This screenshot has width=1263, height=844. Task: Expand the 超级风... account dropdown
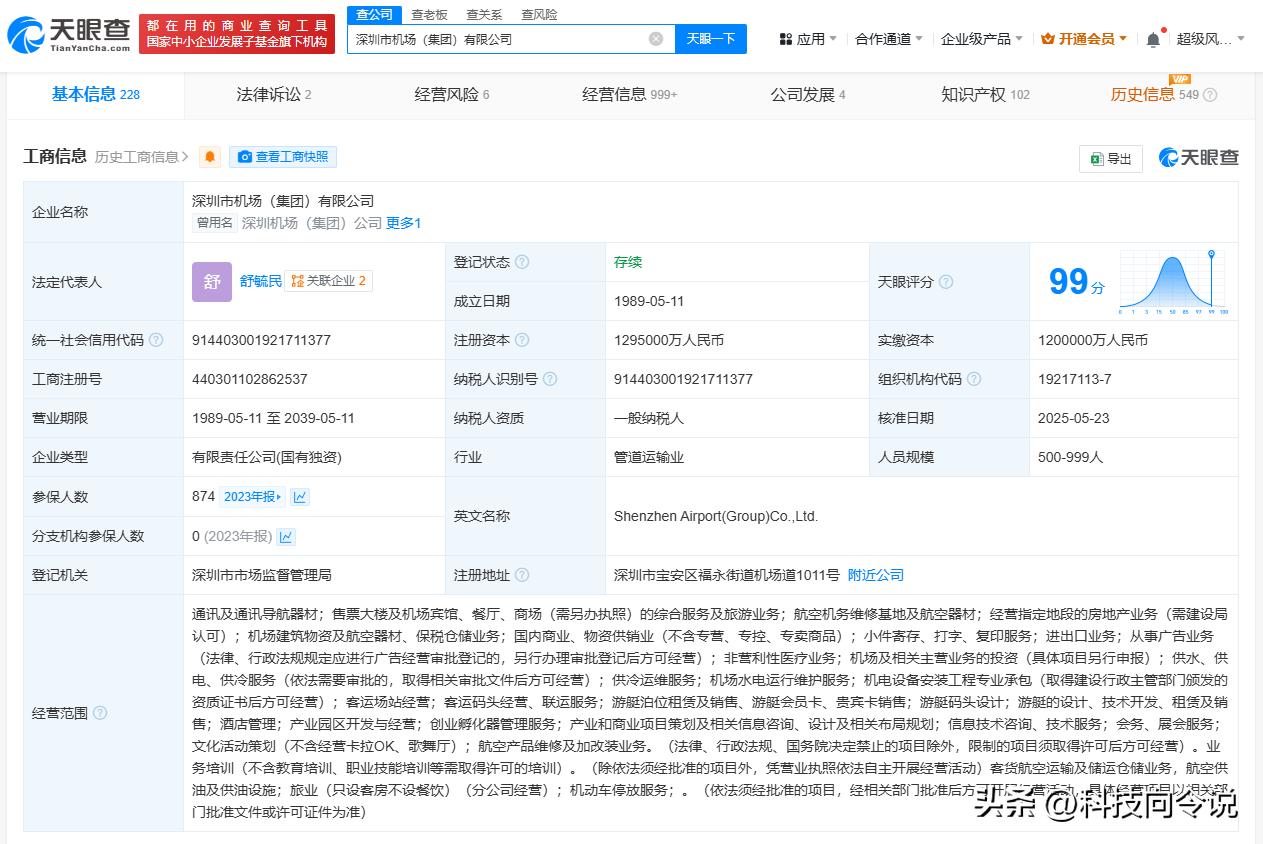(x=1211, y=39)
